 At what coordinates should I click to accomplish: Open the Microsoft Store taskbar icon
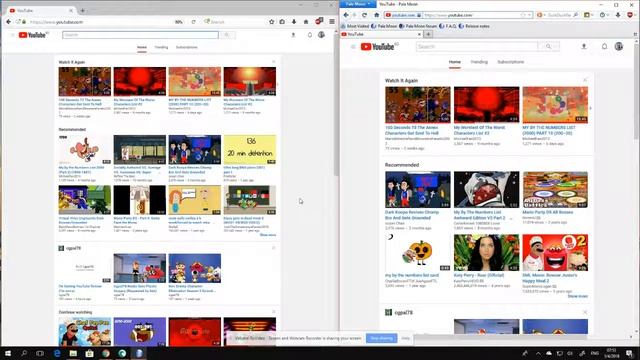(x=89, y=353)
